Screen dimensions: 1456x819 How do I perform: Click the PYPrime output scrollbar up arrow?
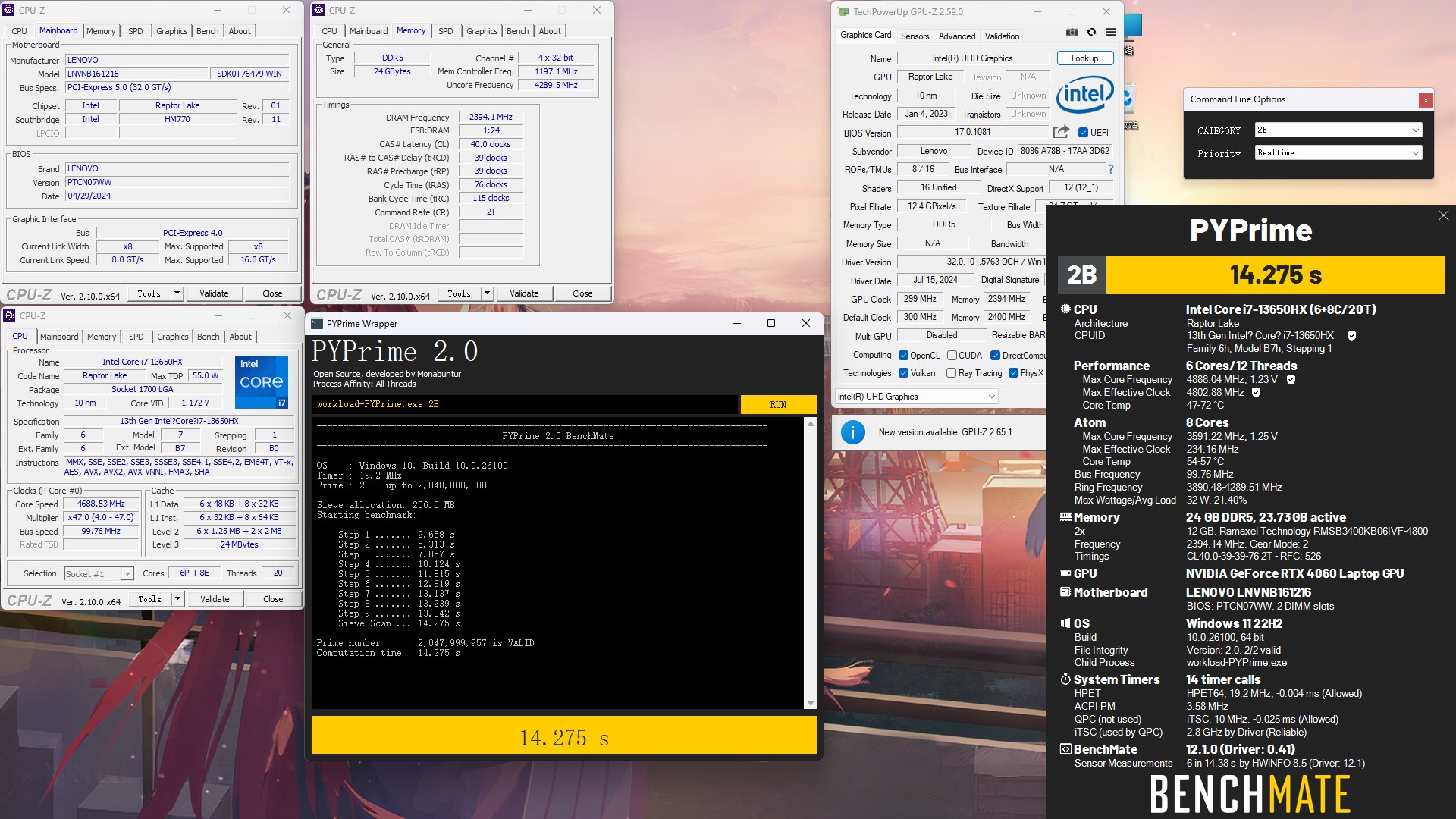point(810,424)
